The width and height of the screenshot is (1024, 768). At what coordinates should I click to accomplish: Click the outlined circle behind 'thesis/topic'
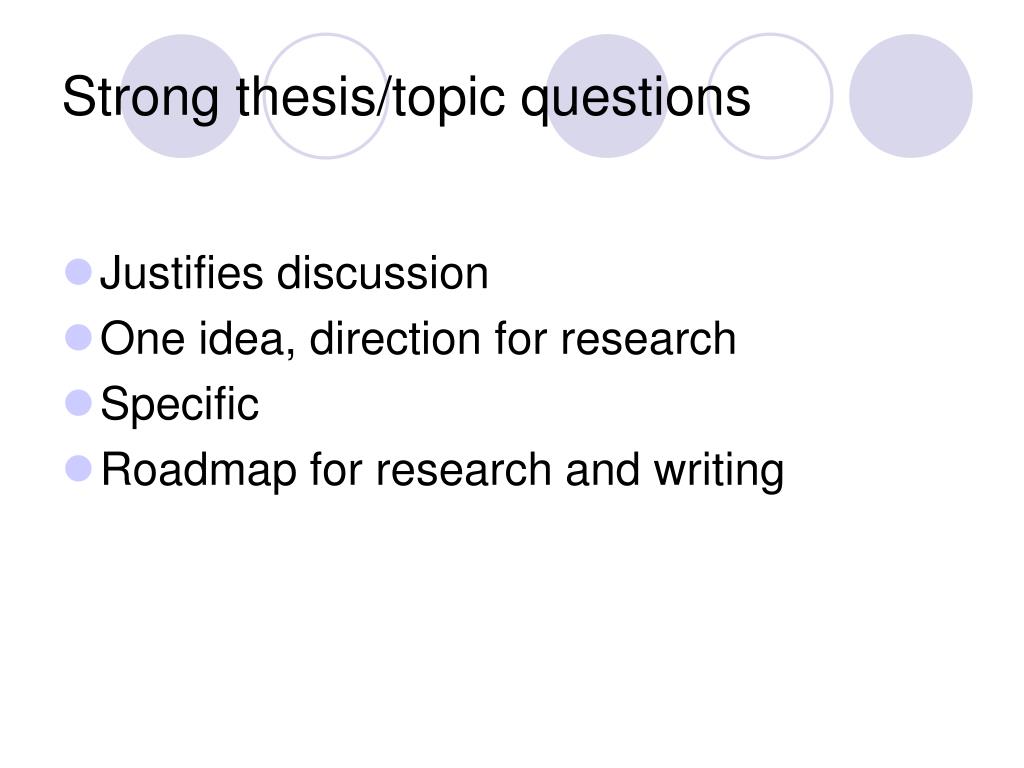click(x=326, y=96)
